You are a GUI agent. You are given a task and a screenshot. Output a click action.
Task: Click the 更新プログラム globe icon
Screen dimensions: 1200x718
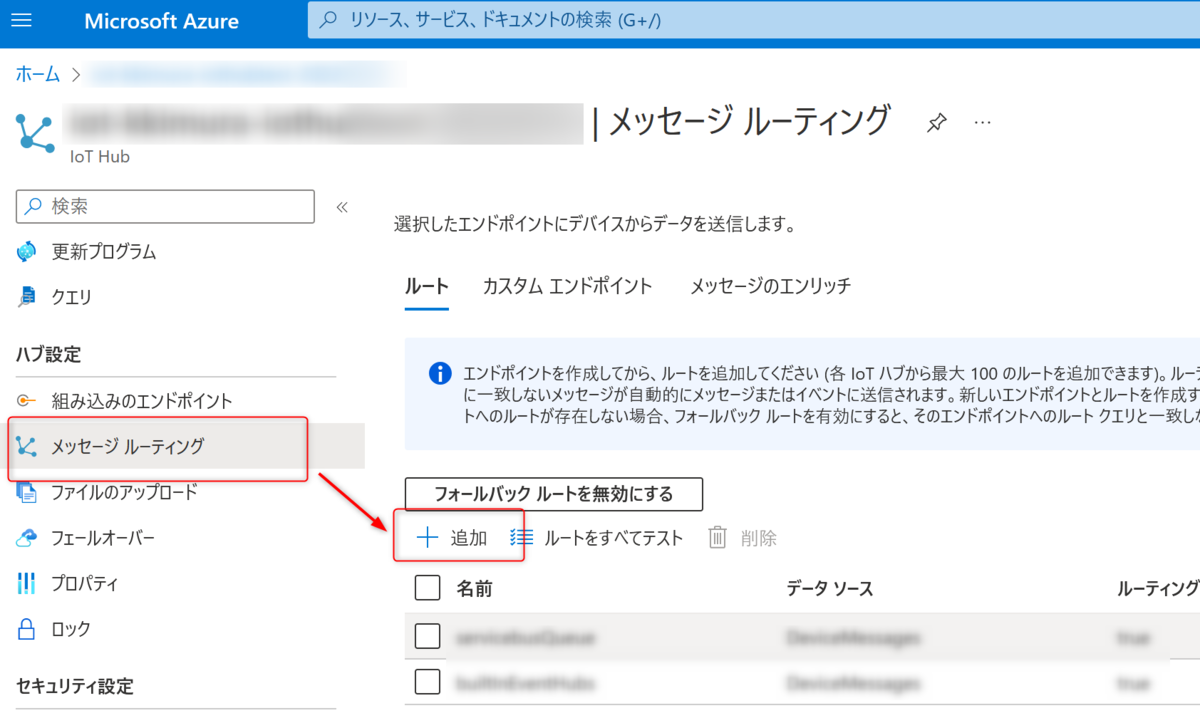coord(27,252)
